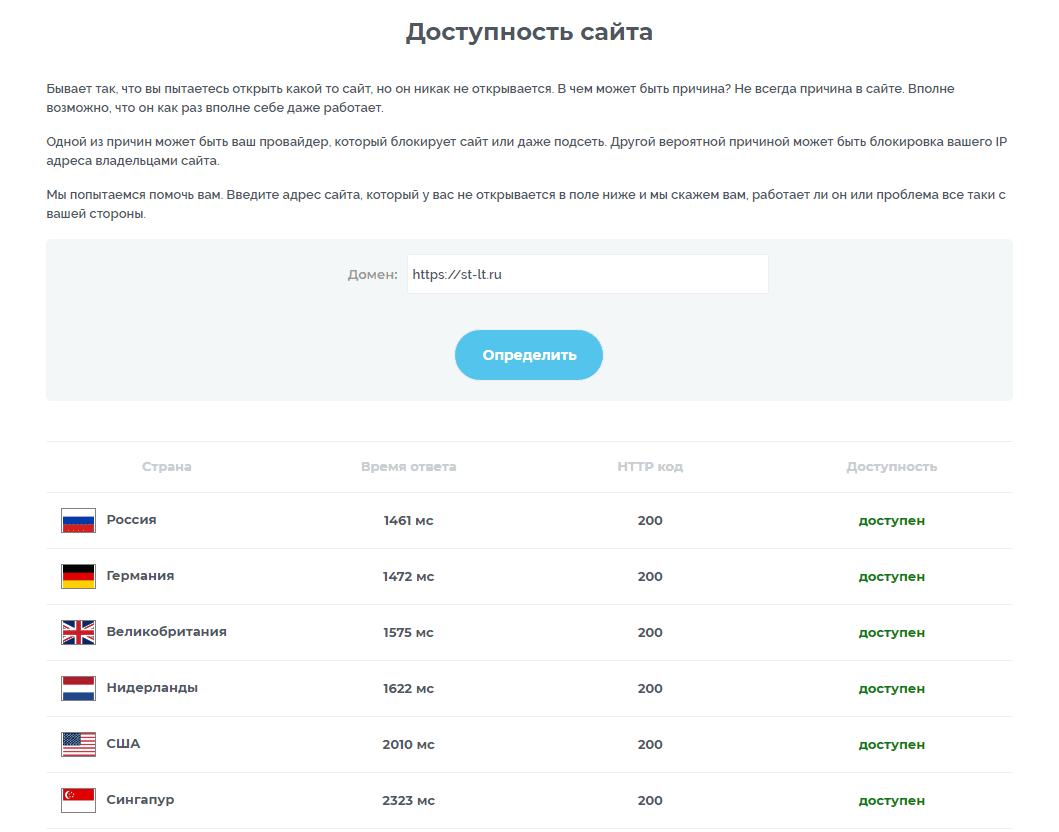Click доступен status in Германия row
This screenshot has height=832, width=1059.
tap(892, 577)
